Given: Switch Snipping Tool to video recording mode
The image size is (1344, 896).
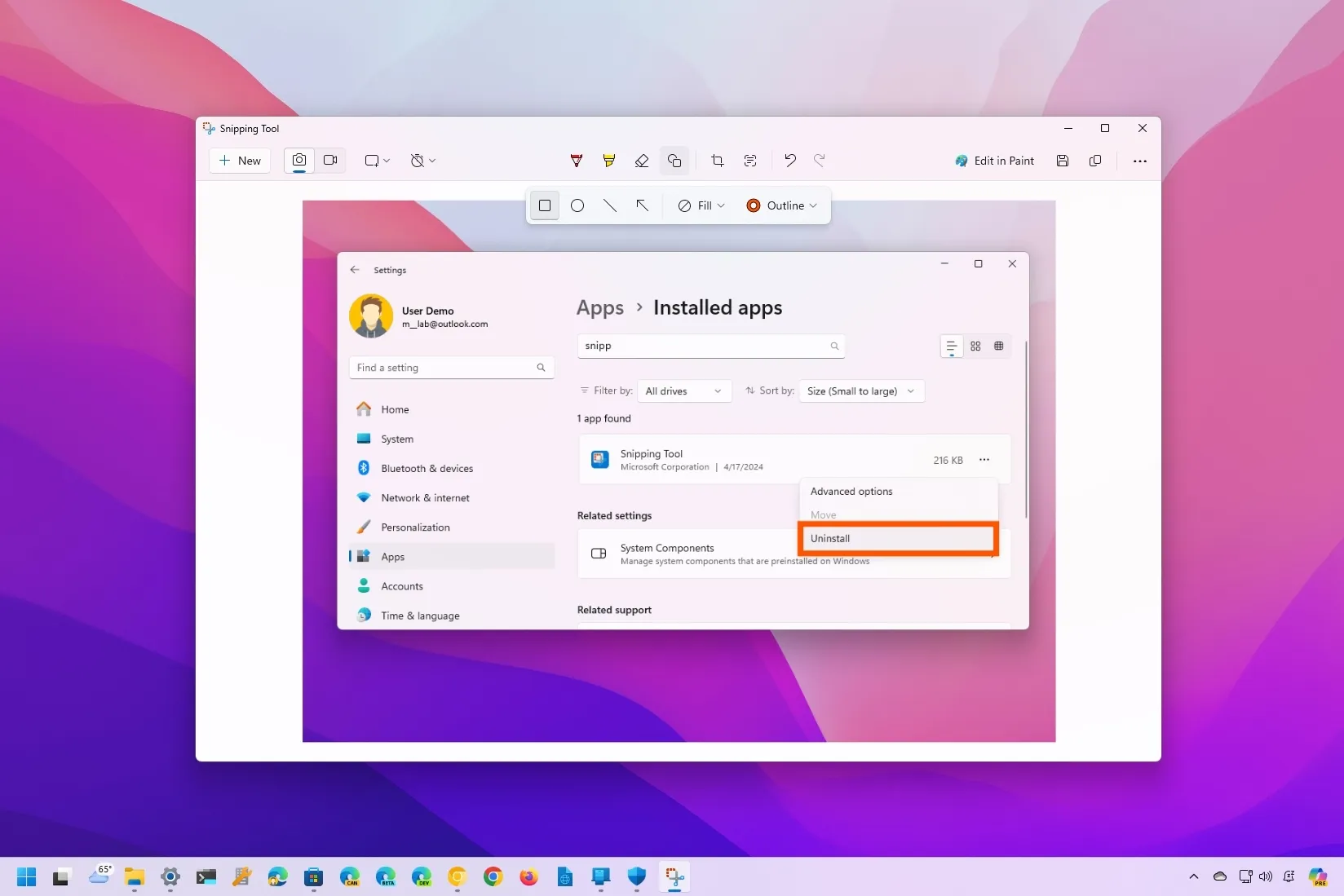Looking at the screenshot, I should 330,160.
